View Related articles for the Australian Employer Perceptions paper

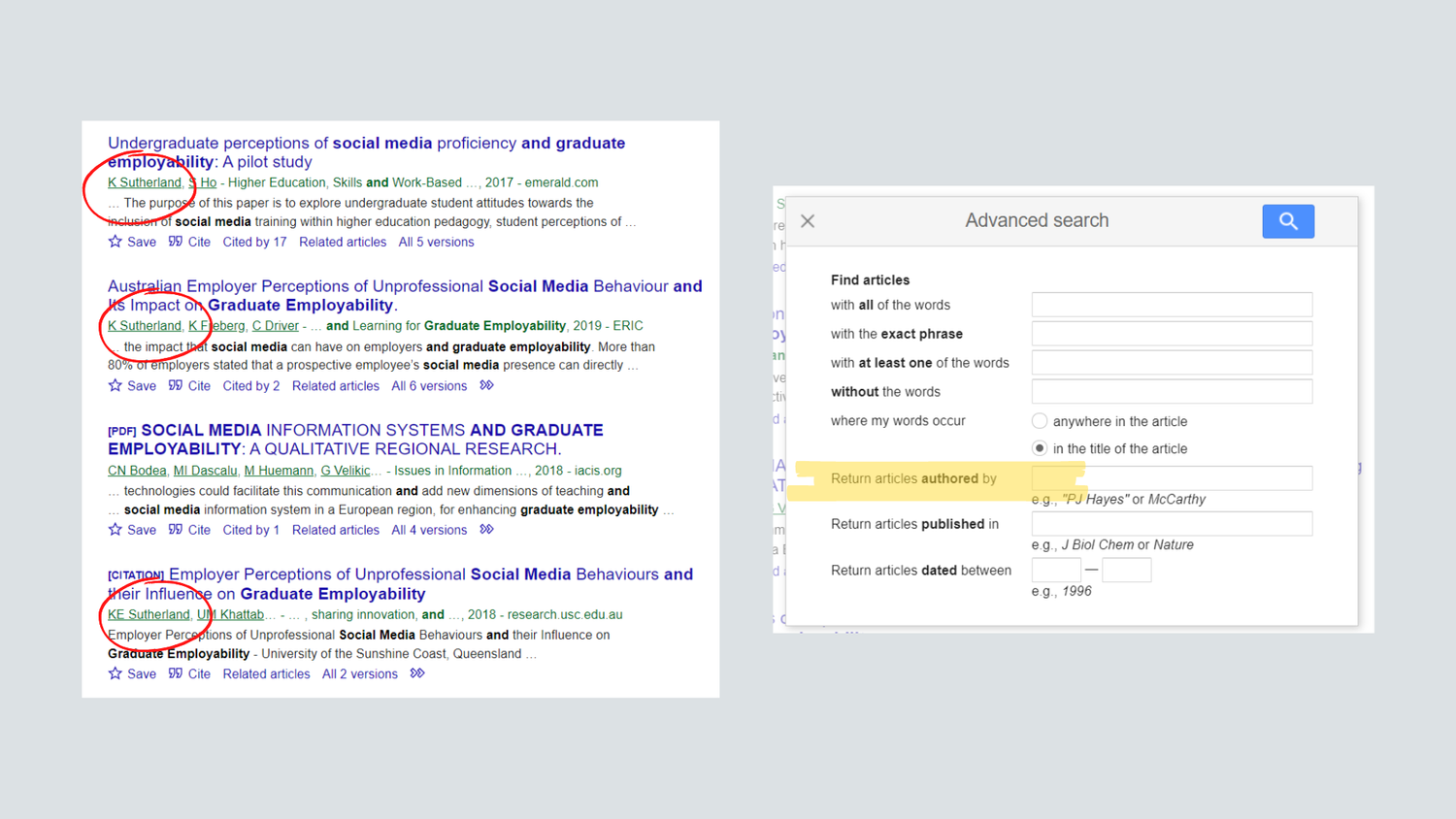point(335,385)
